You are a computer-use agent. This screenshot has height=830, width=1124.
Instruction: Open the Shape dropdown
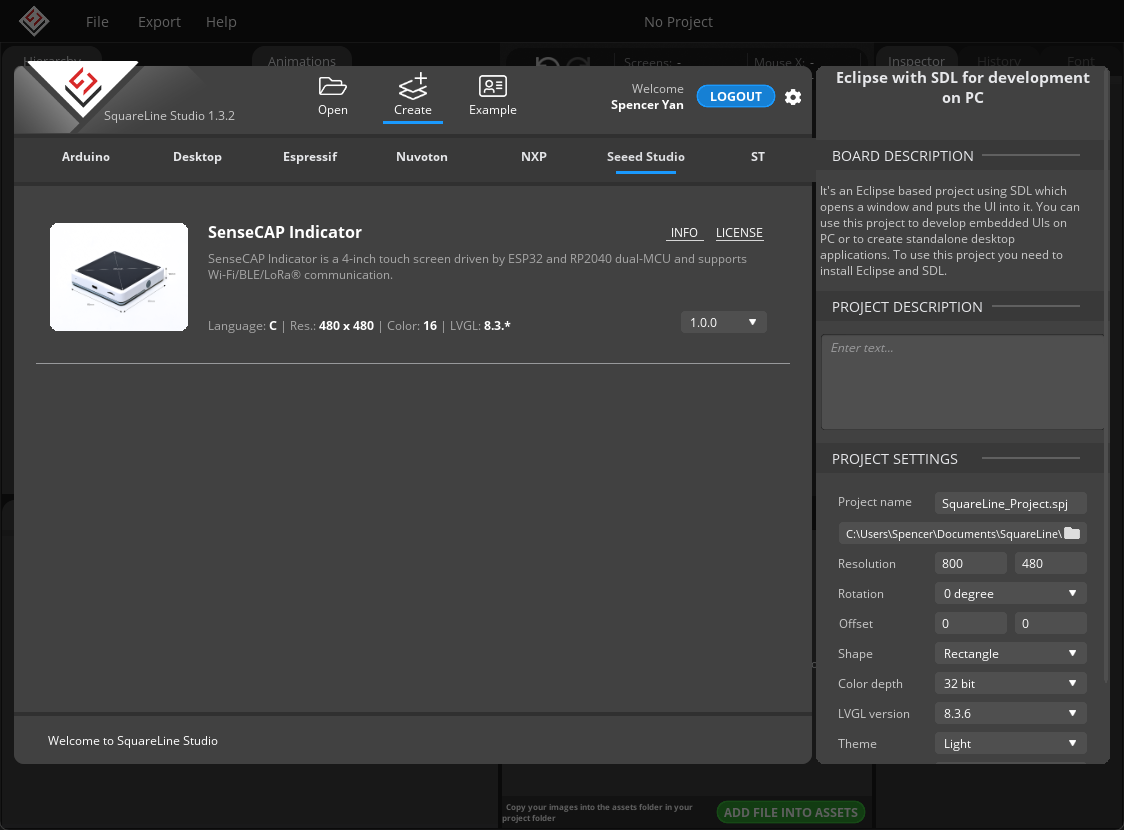(1010, 654)
